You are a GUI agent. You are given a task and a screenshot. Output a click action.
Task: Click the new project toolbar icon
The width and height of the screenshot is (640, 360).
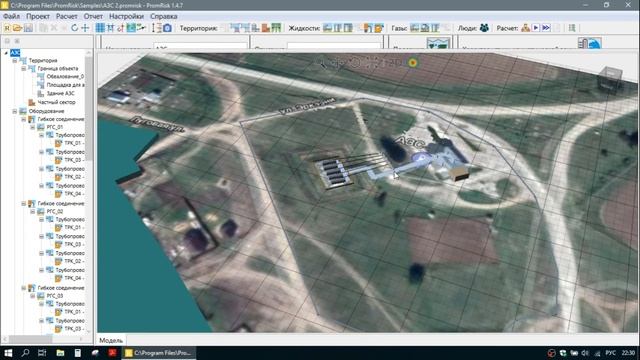7,28
